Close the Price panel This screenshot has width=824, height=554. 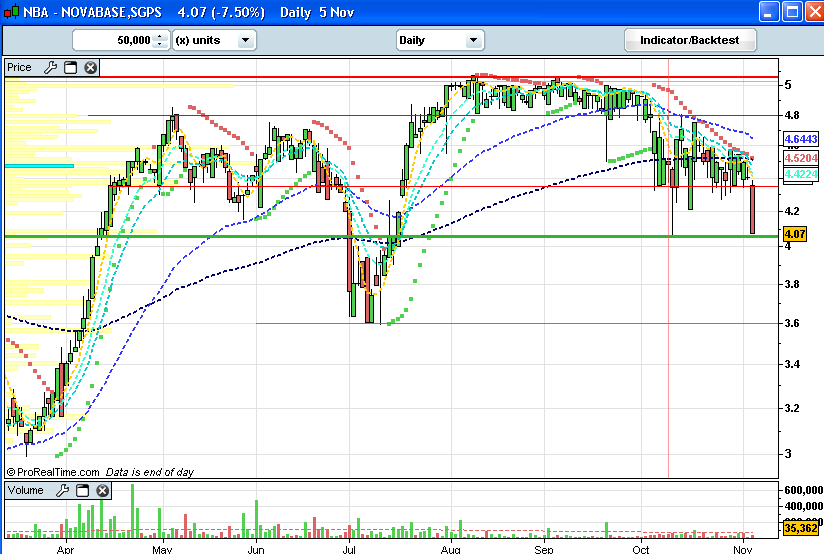click(90, 67)
